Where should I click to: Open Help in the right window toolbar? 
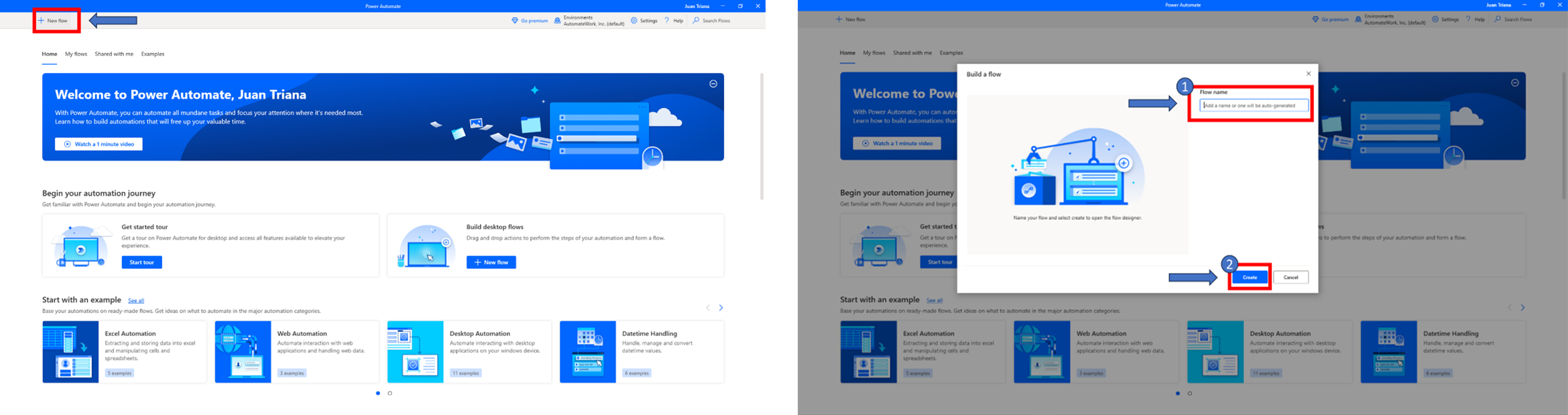click(x=1475, y=19)
